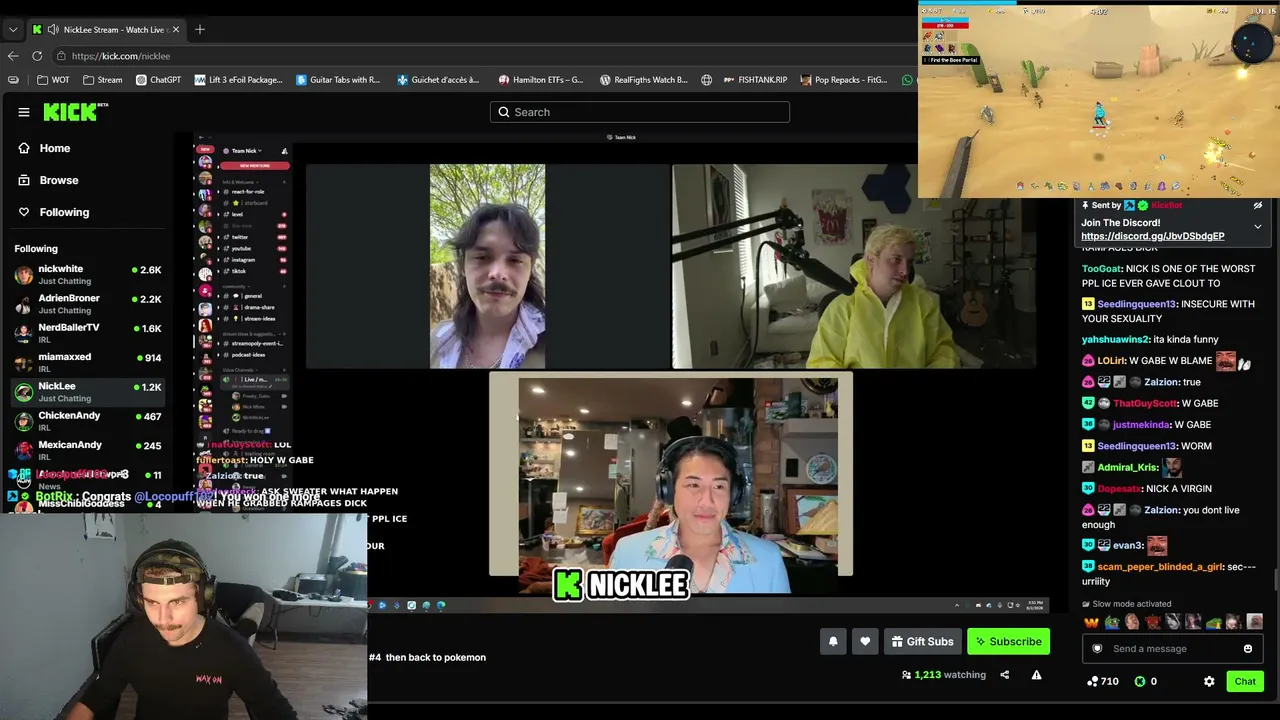
Task: Click the heart follow button
Action: (865, 642)
